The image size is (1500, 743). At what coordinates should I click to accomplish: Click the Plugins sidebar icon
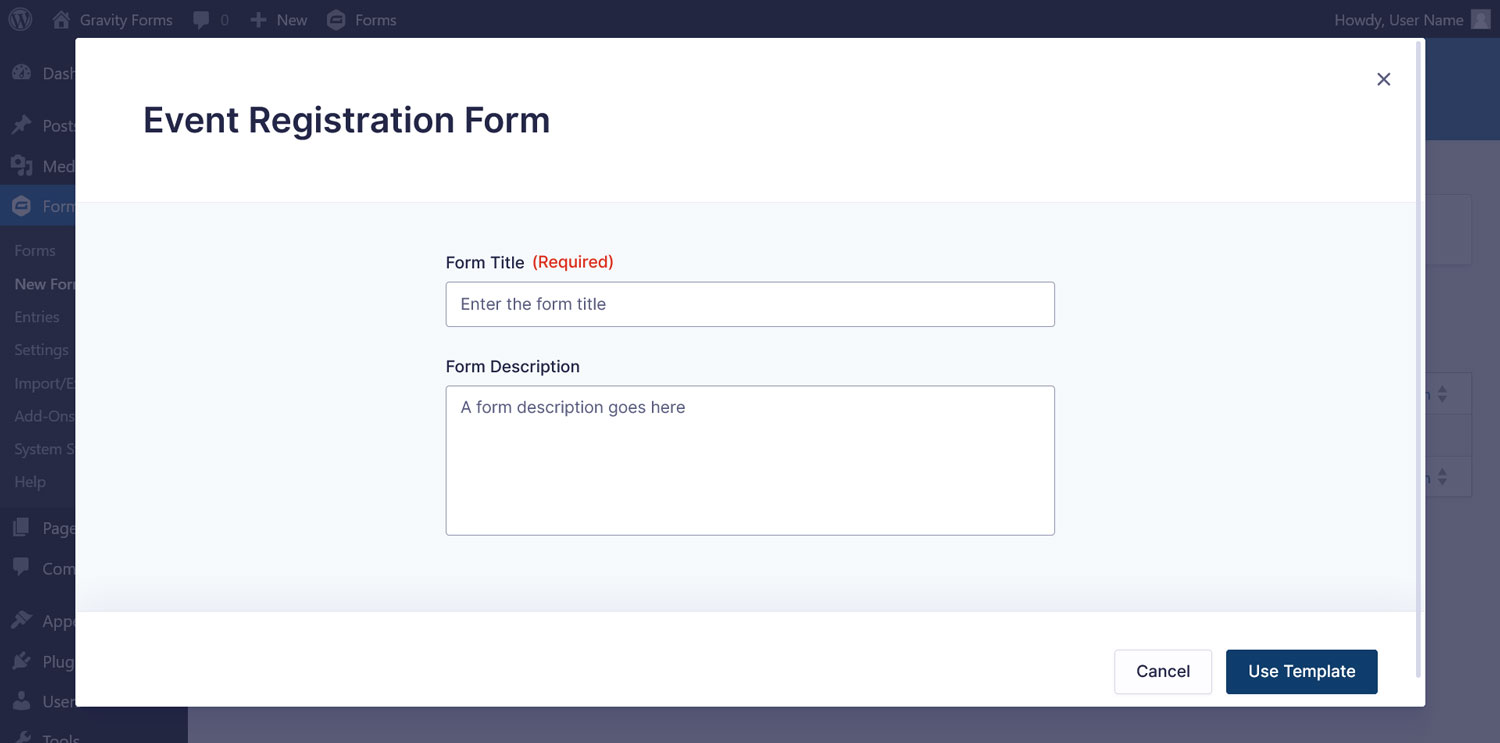tap(21, 661)
